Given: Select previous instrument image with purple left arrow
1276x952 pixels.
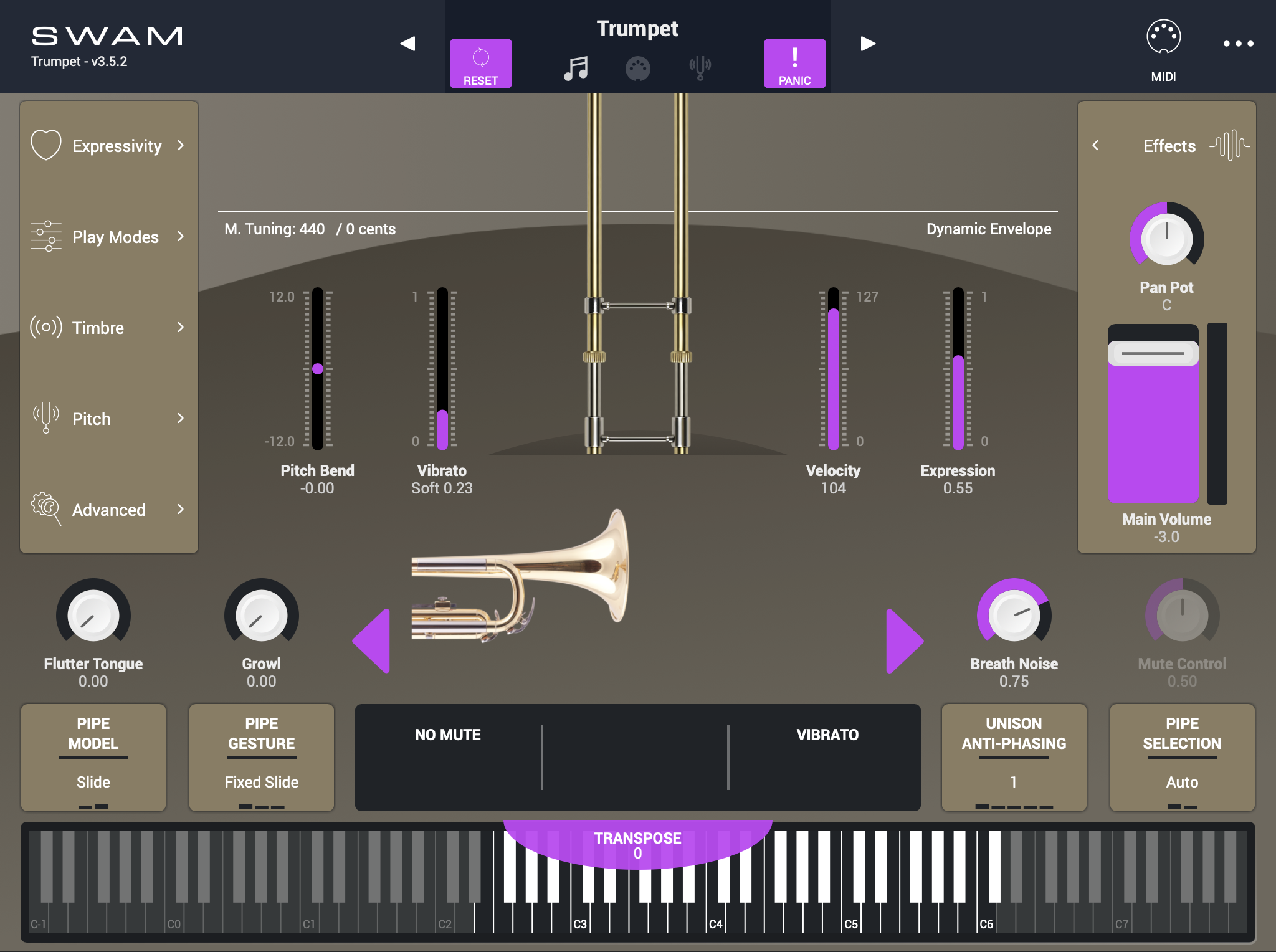Looking at the screenshot, I should click(372, 640).
